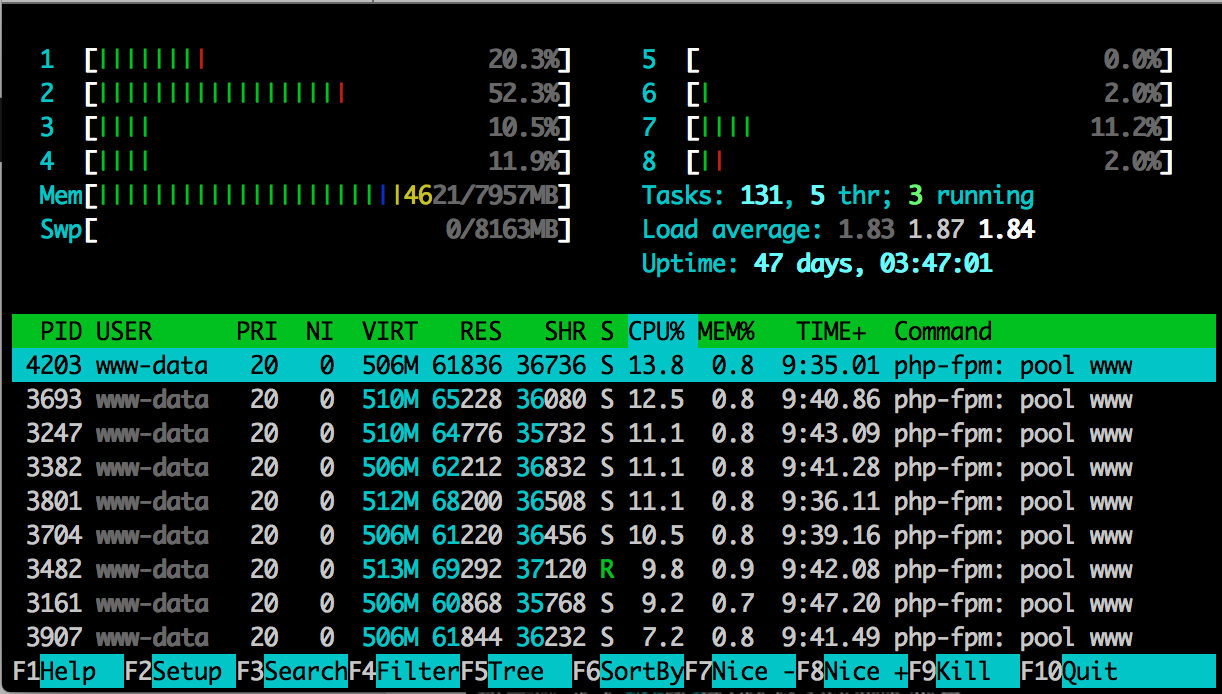The height and width of the screenshot is (694, 1222).
Task: Sort by the RES column header
Action: [x=481, y=331]
